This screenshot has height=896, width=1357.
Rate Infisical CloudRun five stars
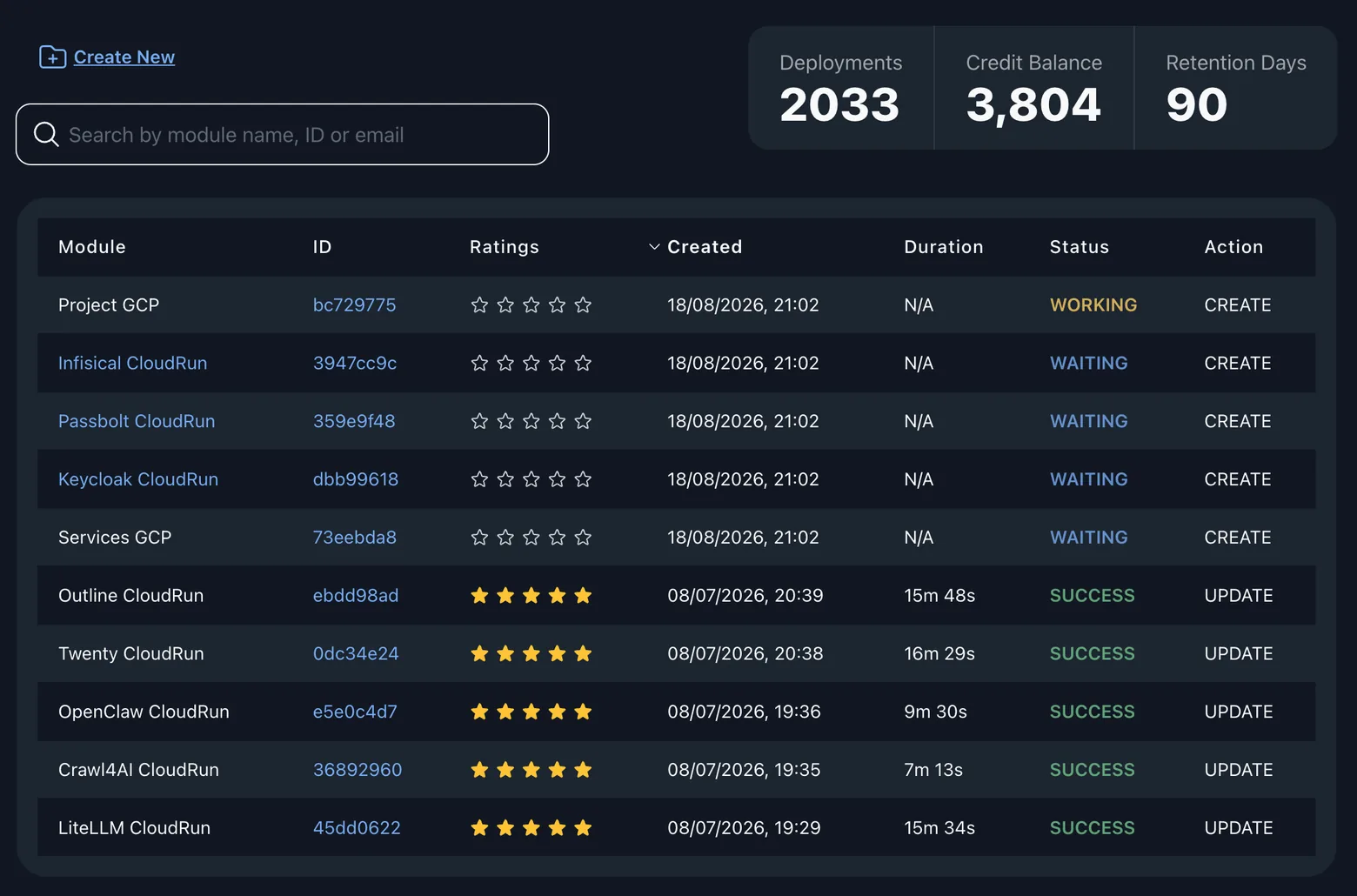tap(583, 363)
